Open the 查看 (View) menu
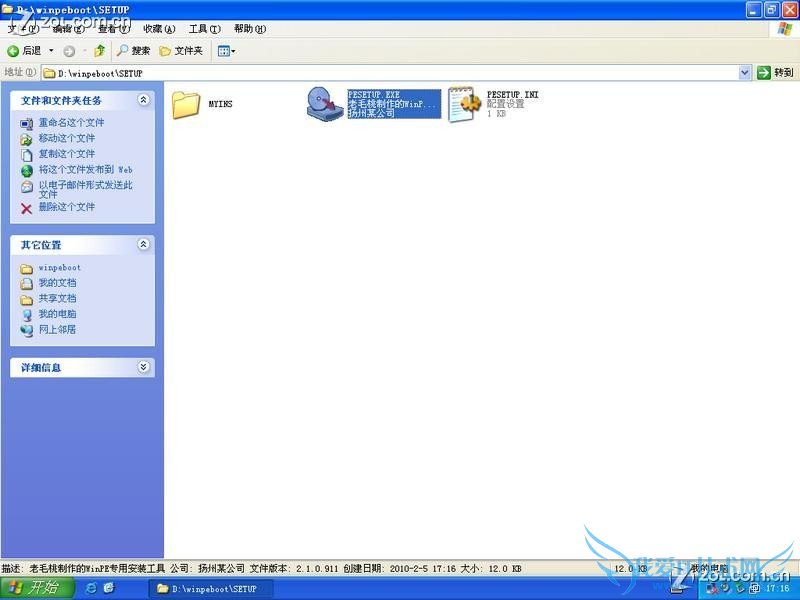Image resolution: width=800 pixels, height=600 pixels. [x=114, y=29]
